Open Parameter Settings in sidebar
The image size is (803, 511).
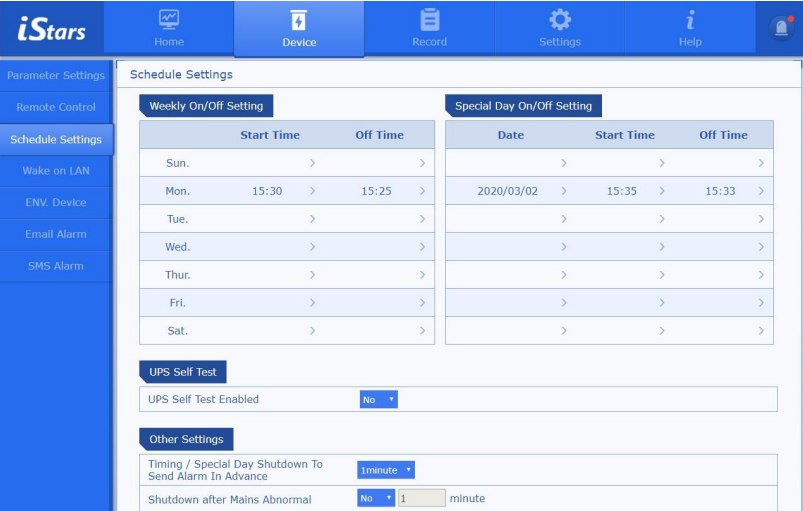[56, 76]
